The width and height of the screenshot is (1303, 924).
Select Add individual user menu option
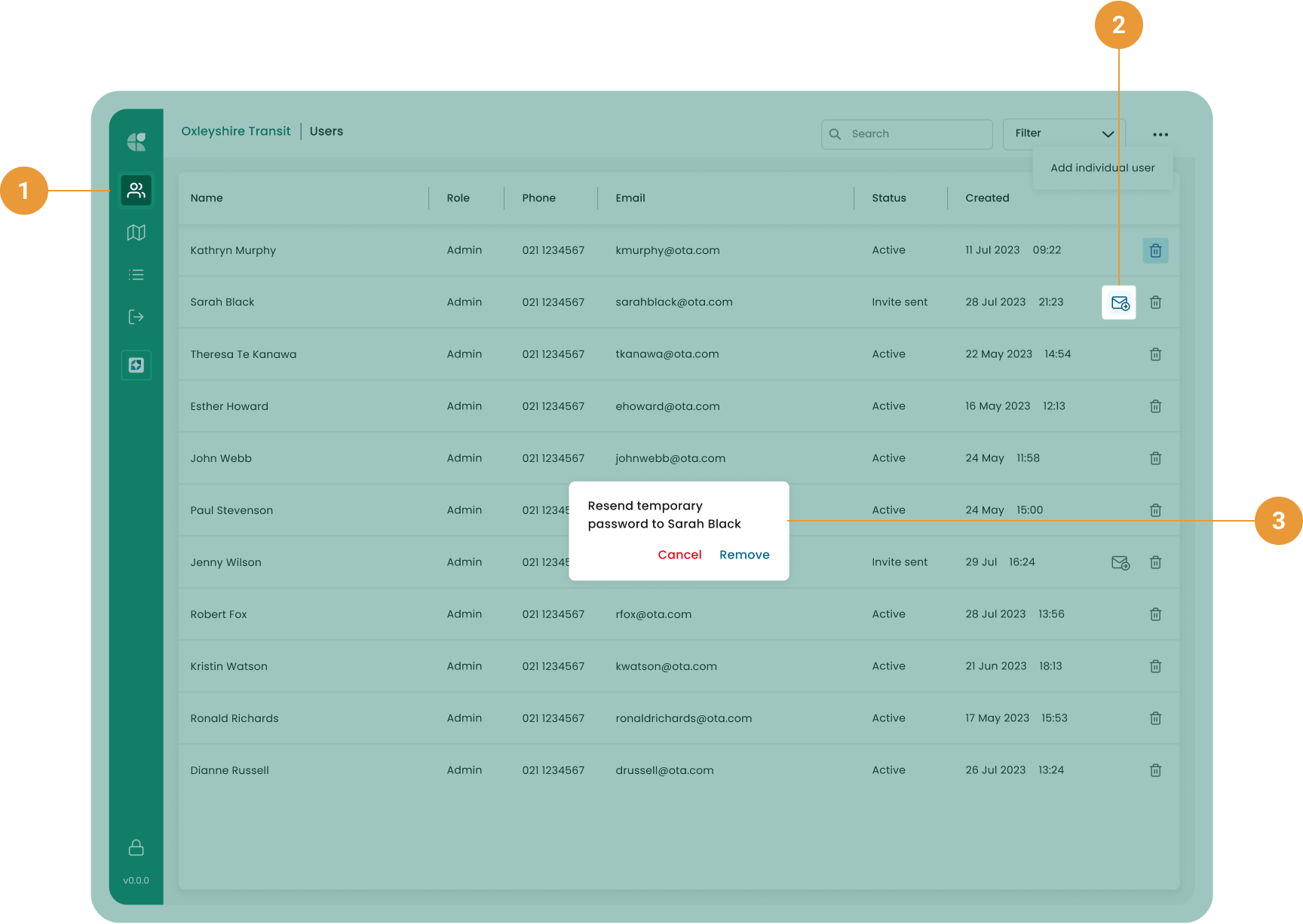[x=1102, y=168]
